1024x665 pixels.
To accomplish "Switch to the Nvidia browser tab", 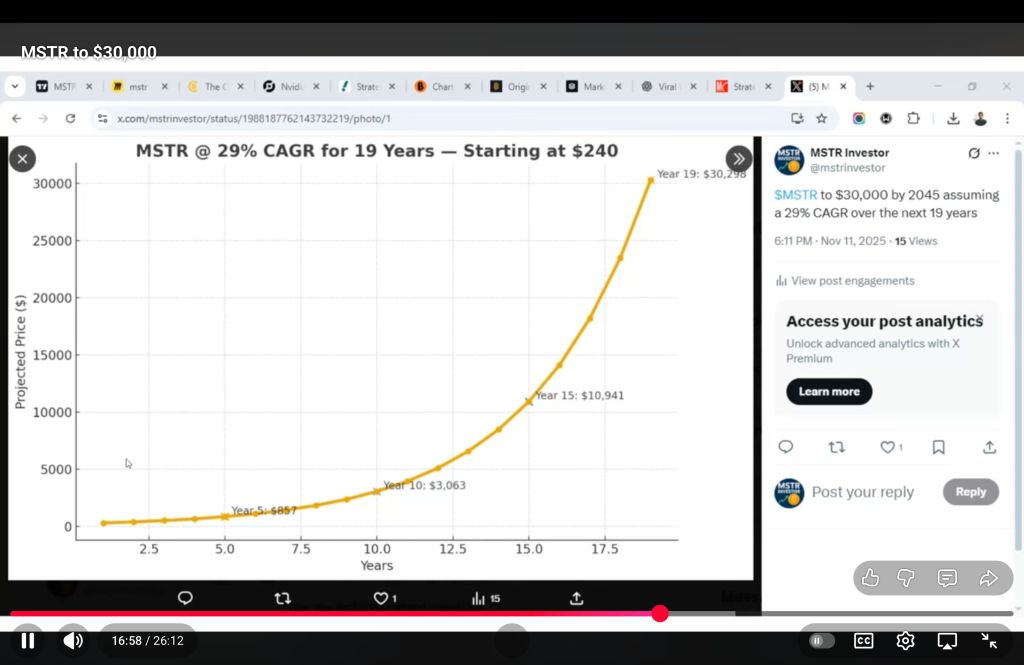I will tap(284, 87).
